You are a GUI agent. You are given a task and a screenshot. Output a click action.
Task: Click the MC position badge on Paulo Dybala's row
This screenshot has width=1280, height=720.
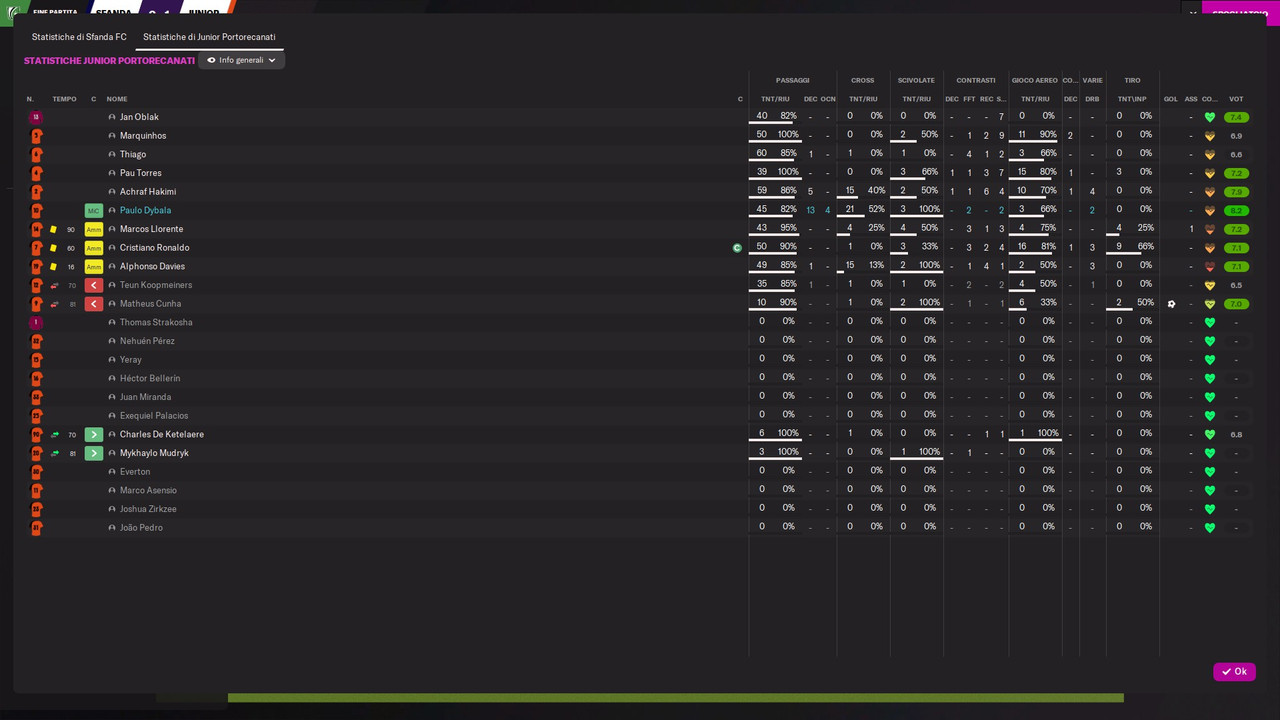94,211
